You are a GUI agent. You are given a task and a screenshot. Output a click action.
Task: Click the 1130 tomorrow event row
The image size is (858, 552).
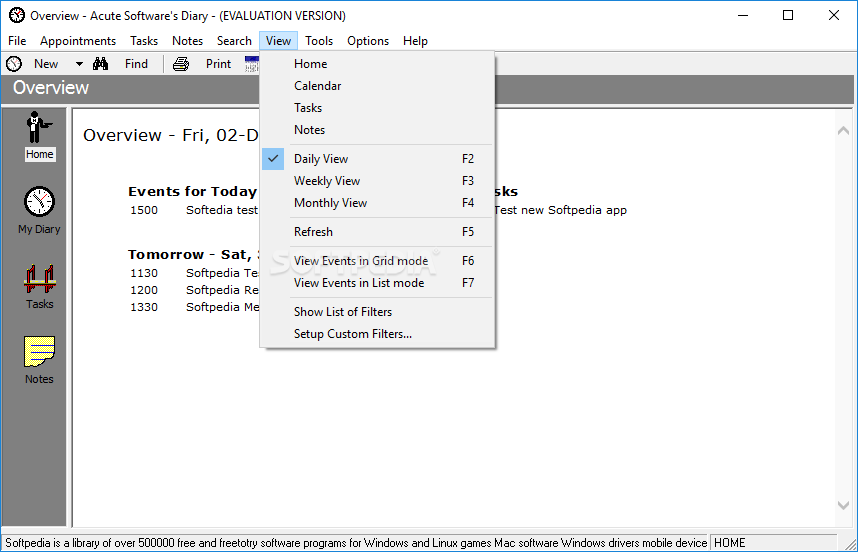[x=195, y=273]
